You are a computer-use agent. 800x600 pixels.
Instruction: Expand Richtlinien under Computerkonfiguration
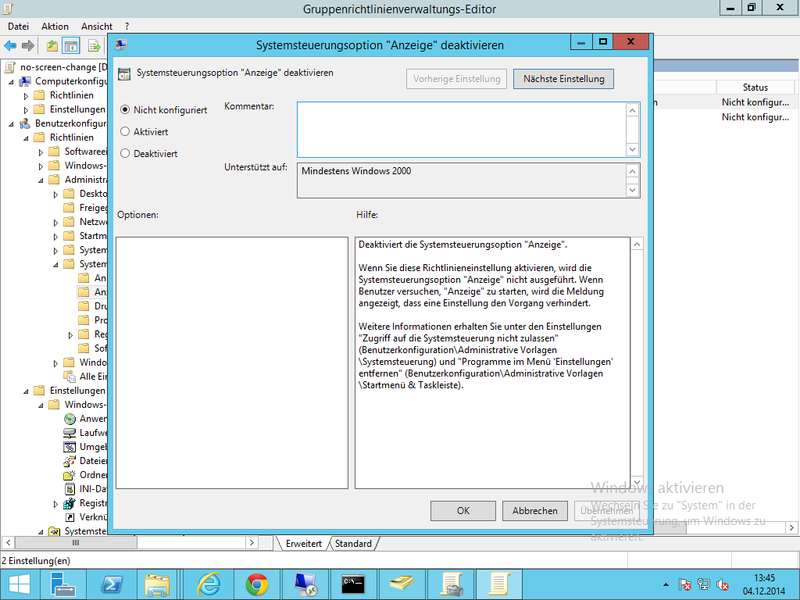[x=27, y=96]
